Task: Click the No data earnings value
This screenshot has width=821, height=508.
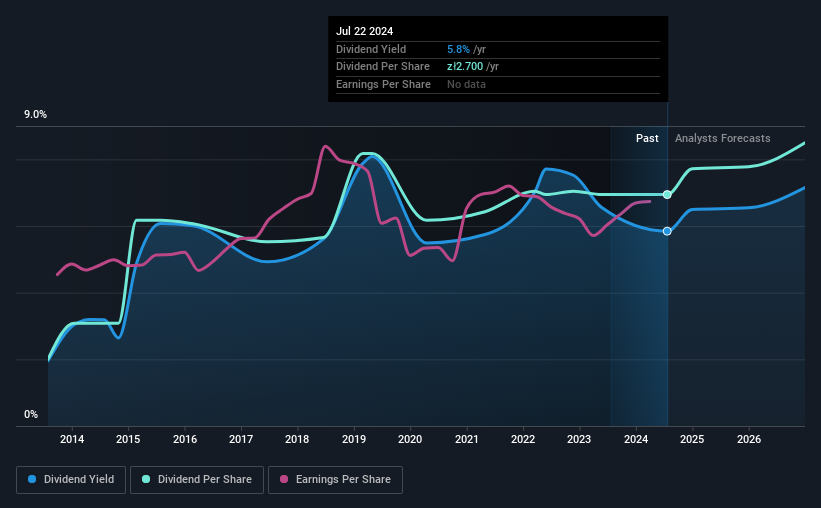Action: [x=466, y=84]
